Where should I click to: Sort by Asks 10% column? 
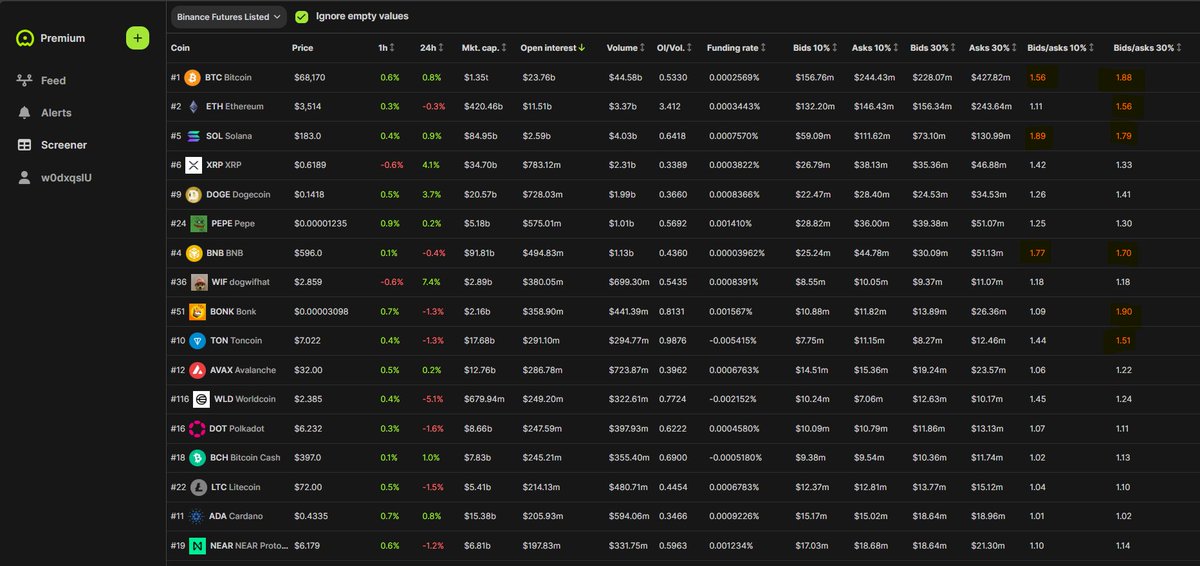coord(875,48)
